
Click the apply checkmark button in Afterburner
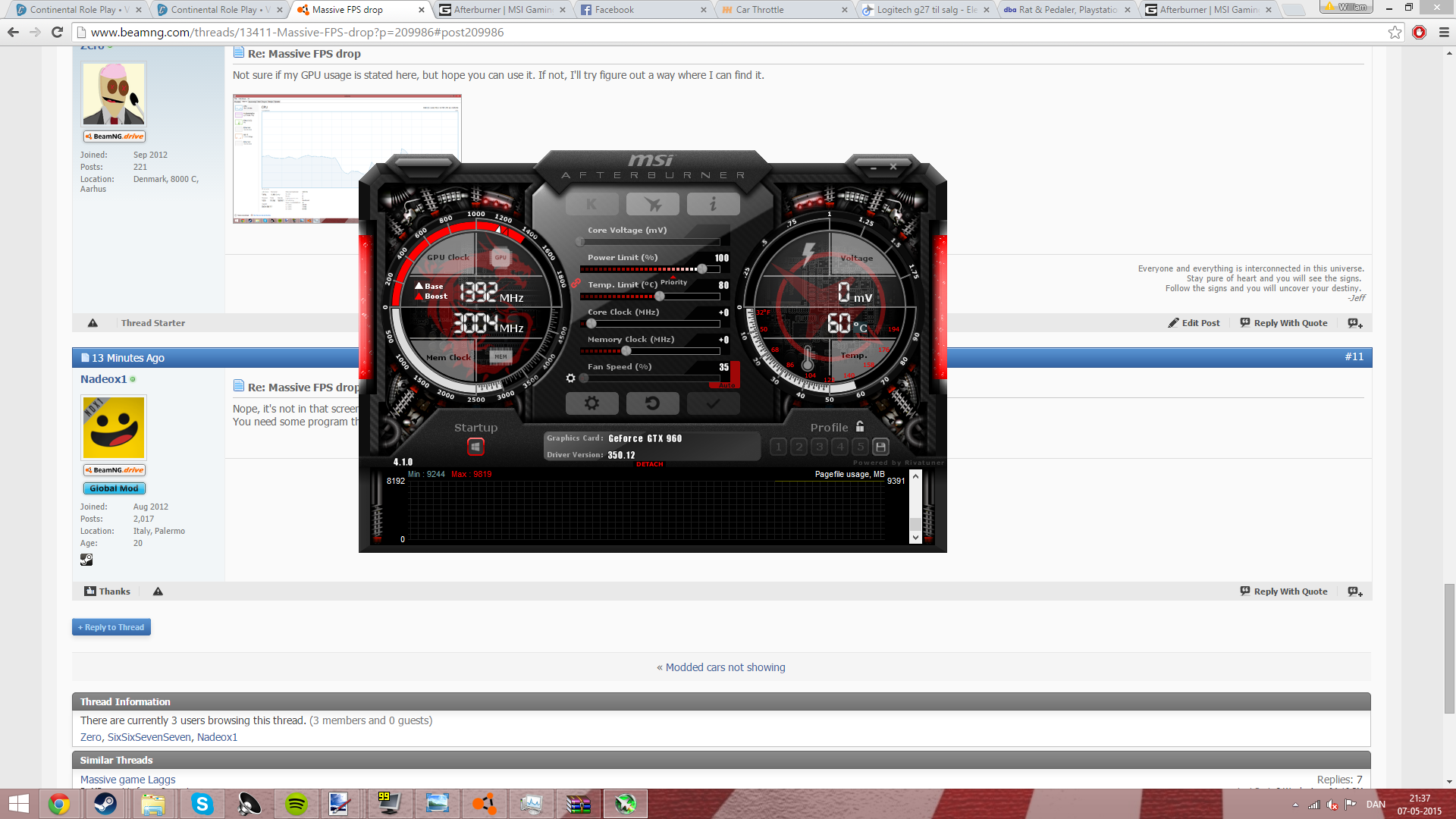coord(713,403)
